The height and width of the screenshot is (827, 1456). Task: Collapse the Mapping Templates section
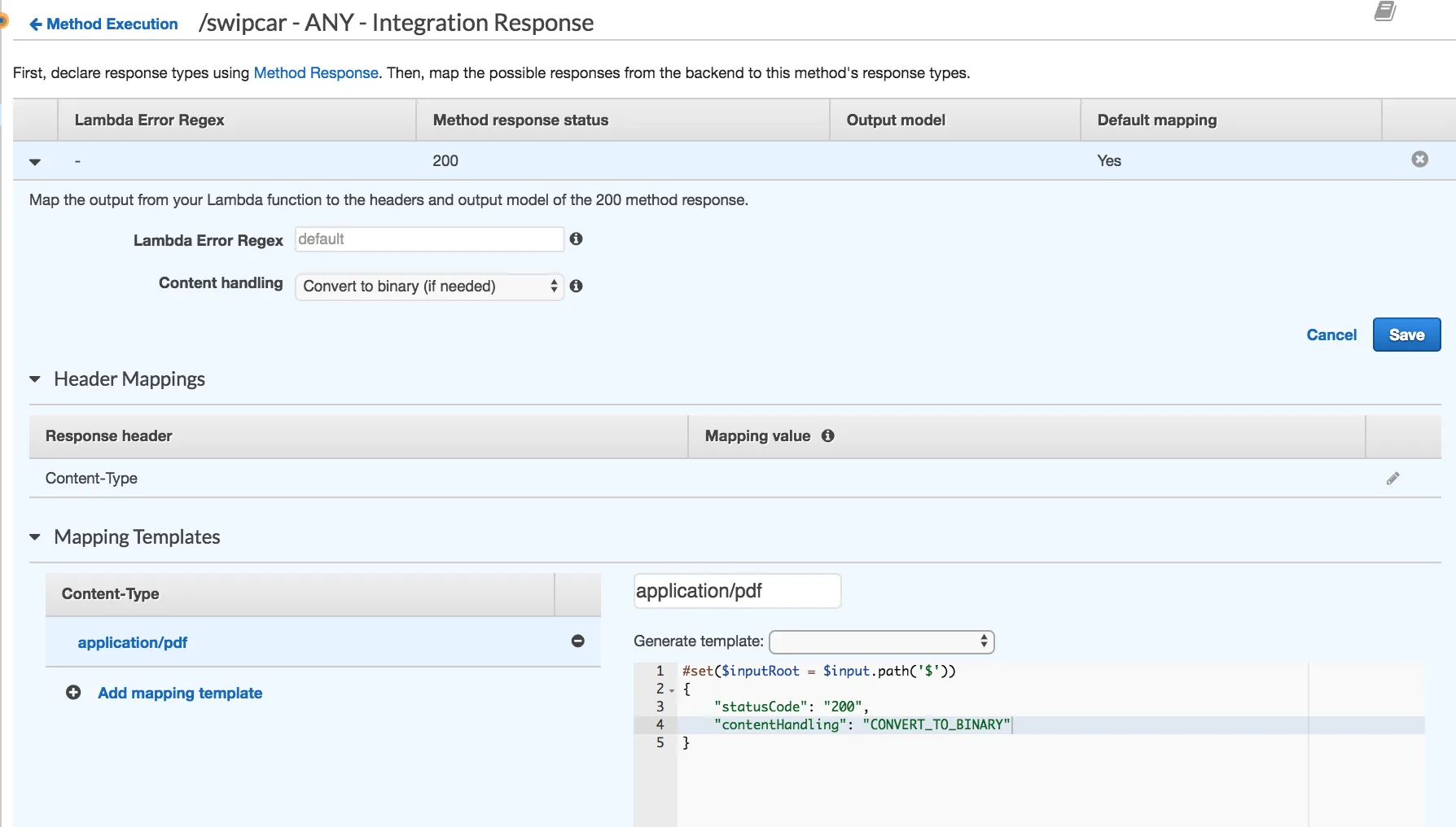(35, 537)
